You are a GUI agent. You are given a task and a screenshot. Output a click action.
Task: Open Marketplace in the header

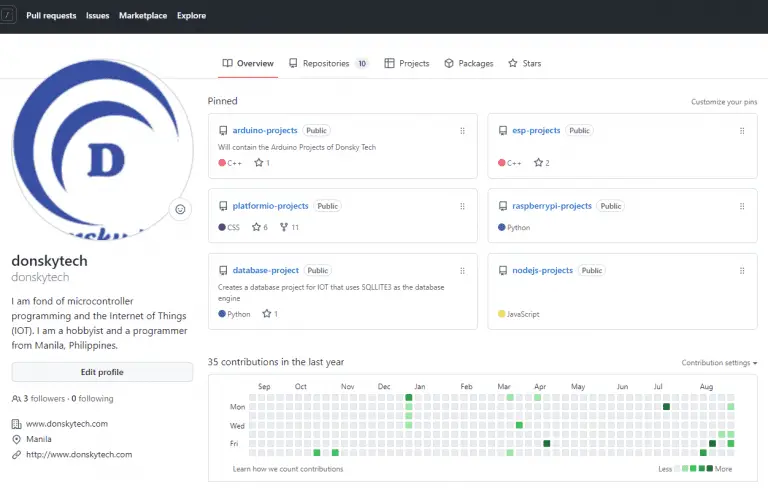pyautogui.click(x=143, y=16)
